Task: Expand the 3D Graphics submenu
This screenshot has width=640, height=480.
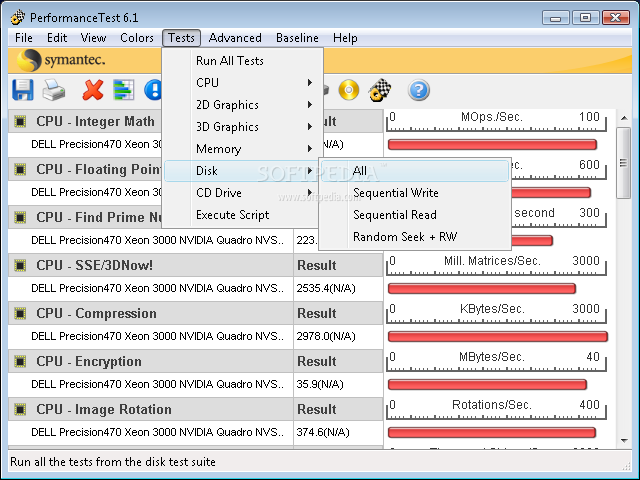Action: pos(243,127)
